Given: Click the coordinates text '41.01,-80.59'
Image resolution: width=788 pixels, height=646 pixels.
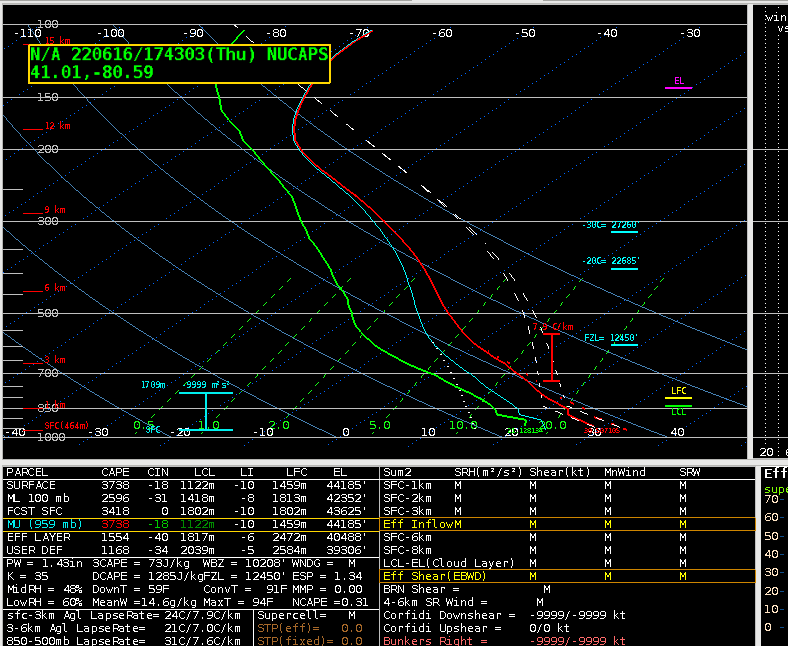Looking at the screenshot, I should click(x=91, y=72).
